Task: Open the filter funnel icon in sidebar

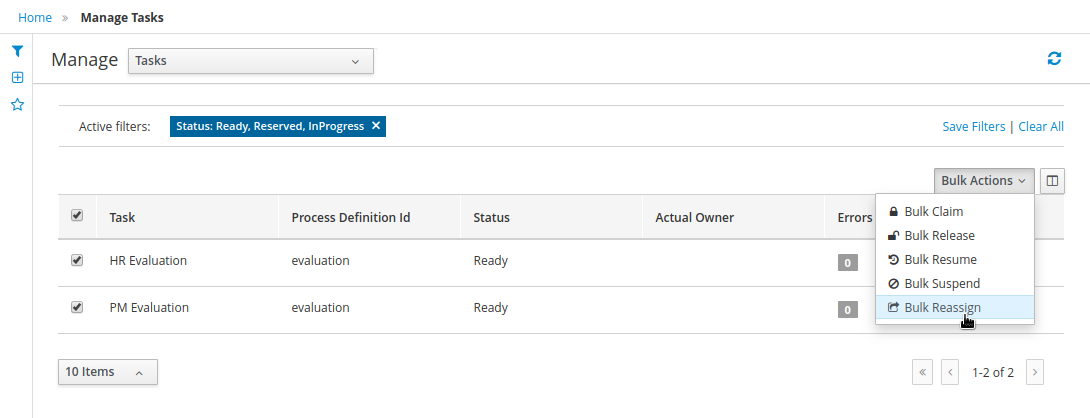Action: [x=17, y=51]
